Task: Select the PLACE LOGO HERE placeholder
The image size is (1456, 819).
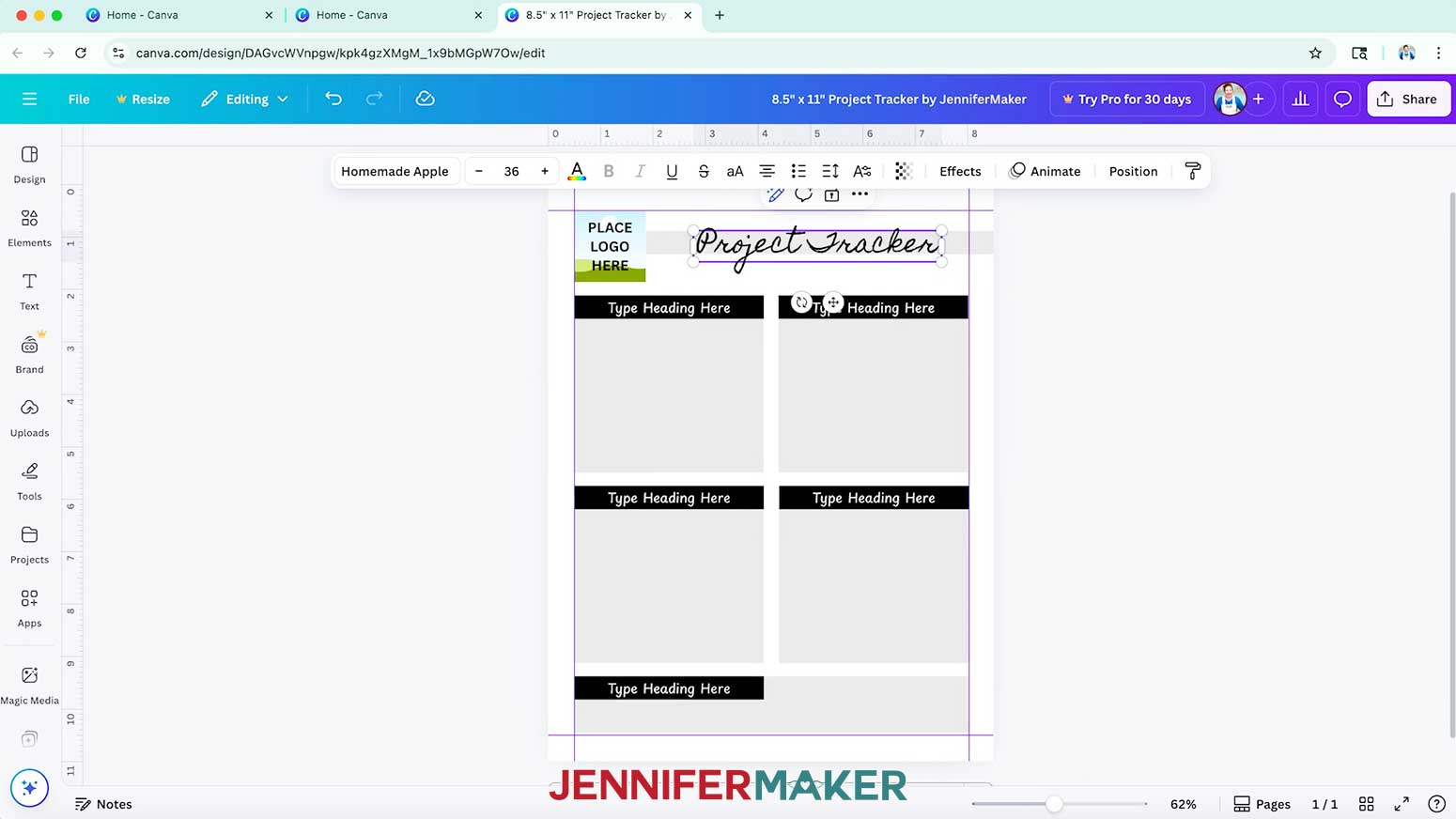Action: click(x=610, y=246)
